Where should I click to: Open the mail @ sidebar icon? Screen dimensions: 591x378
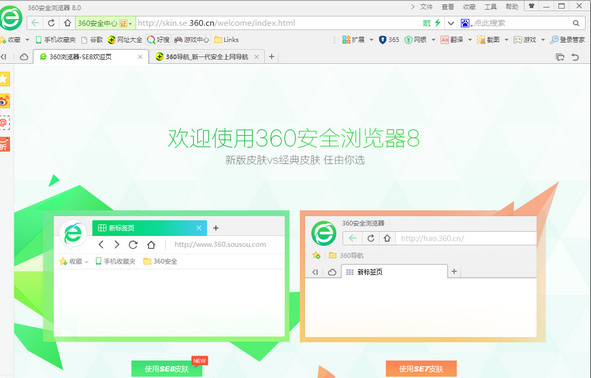point(4,122)
